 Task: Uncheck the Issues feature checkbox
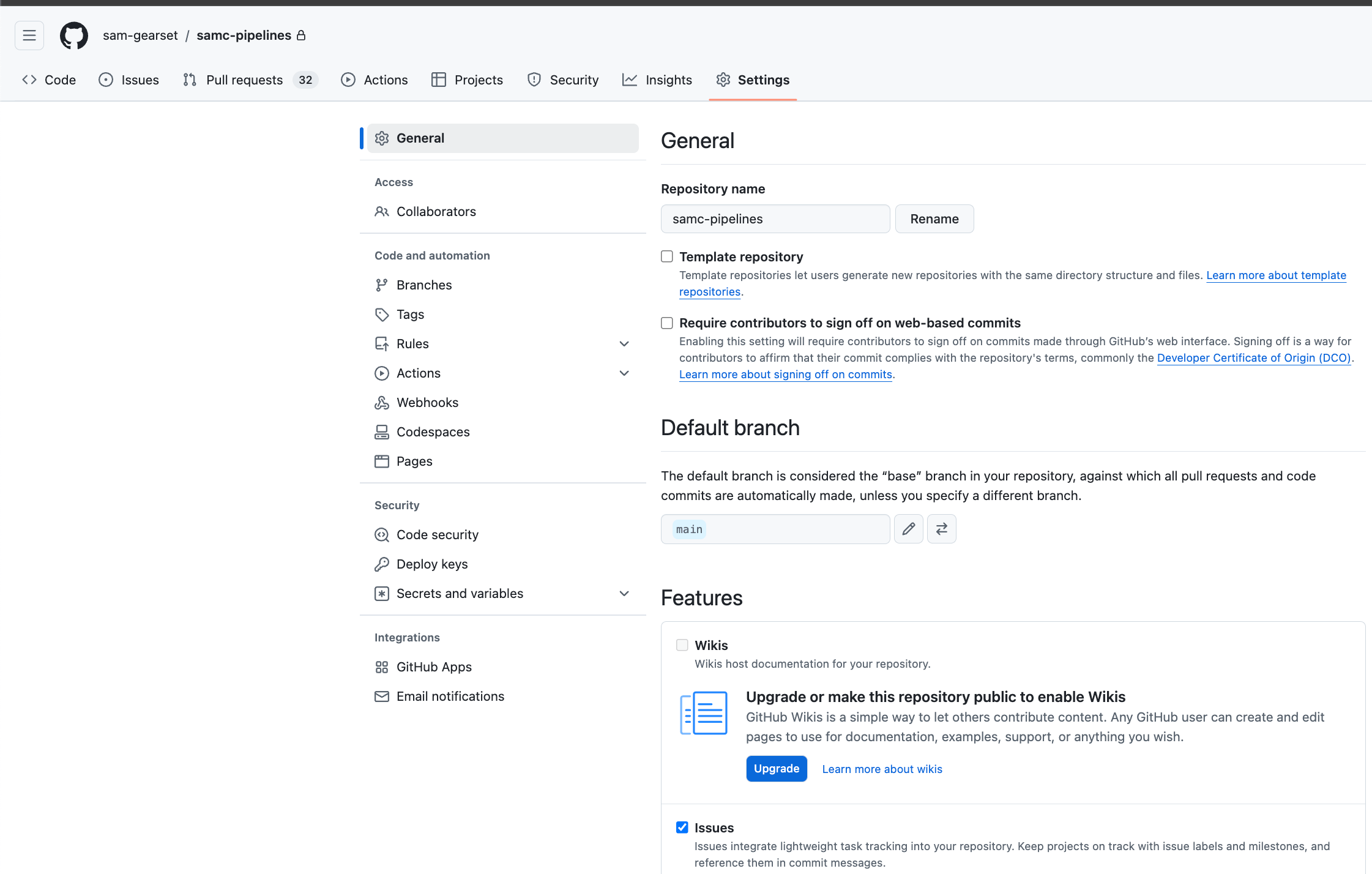[682, 827]
